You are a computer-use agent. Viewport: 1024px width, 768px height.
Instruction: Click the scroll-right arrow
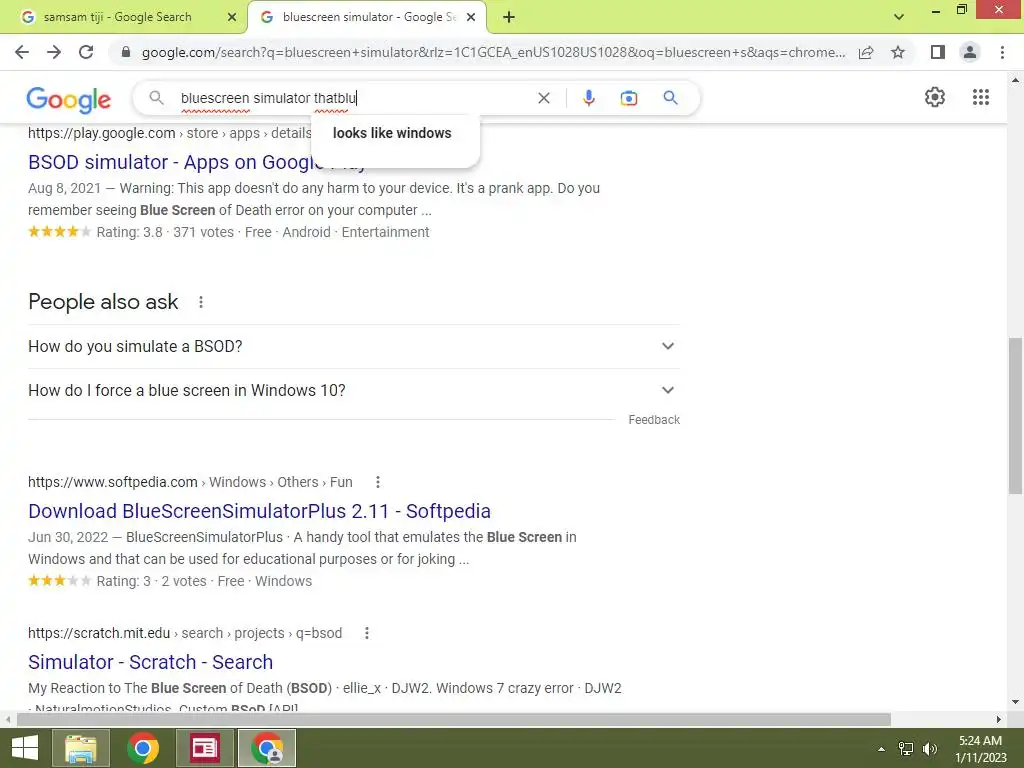(999, 720)
